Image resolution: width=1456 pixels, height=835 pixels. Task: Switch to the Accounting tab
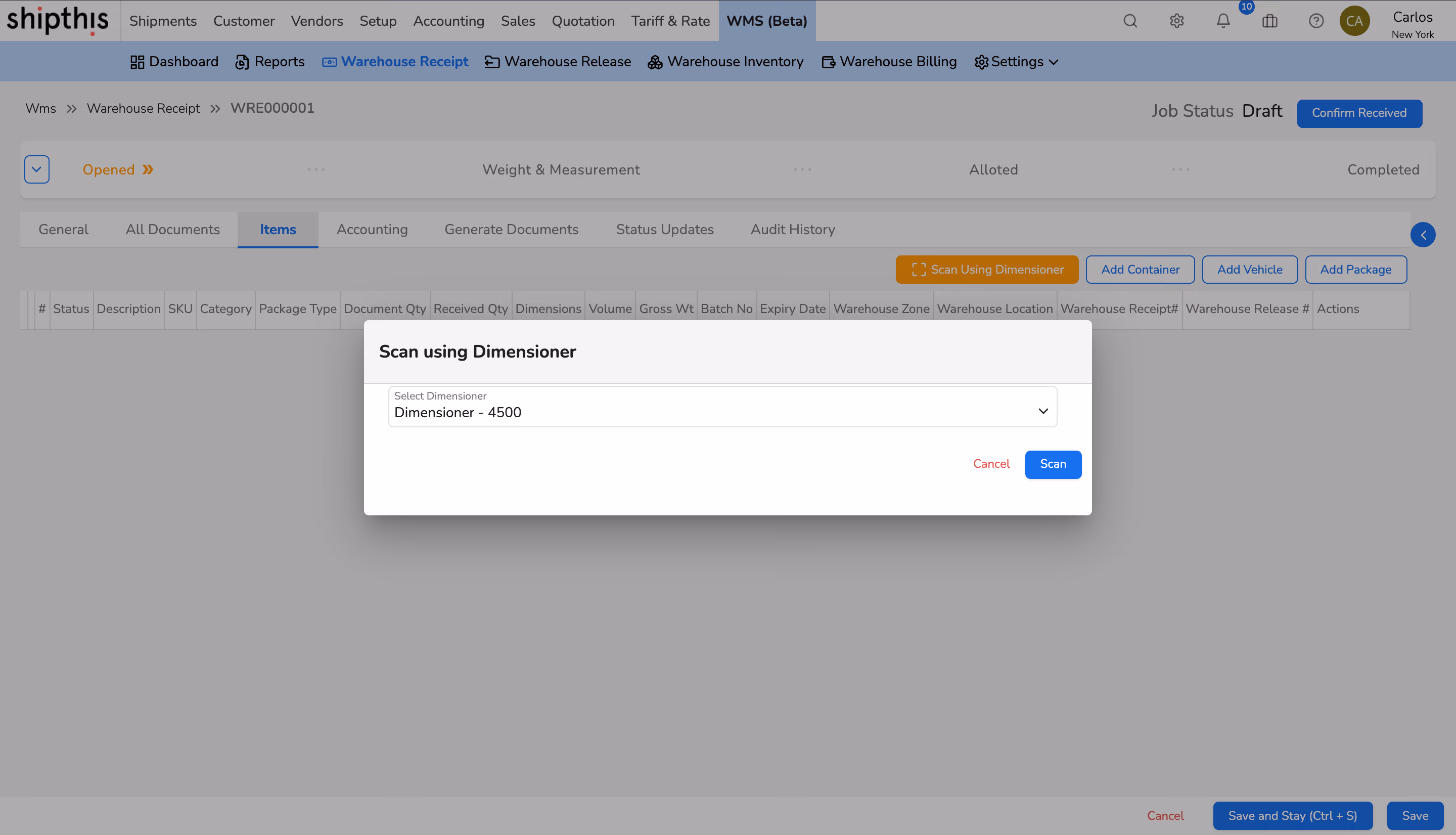coord(372,230)
